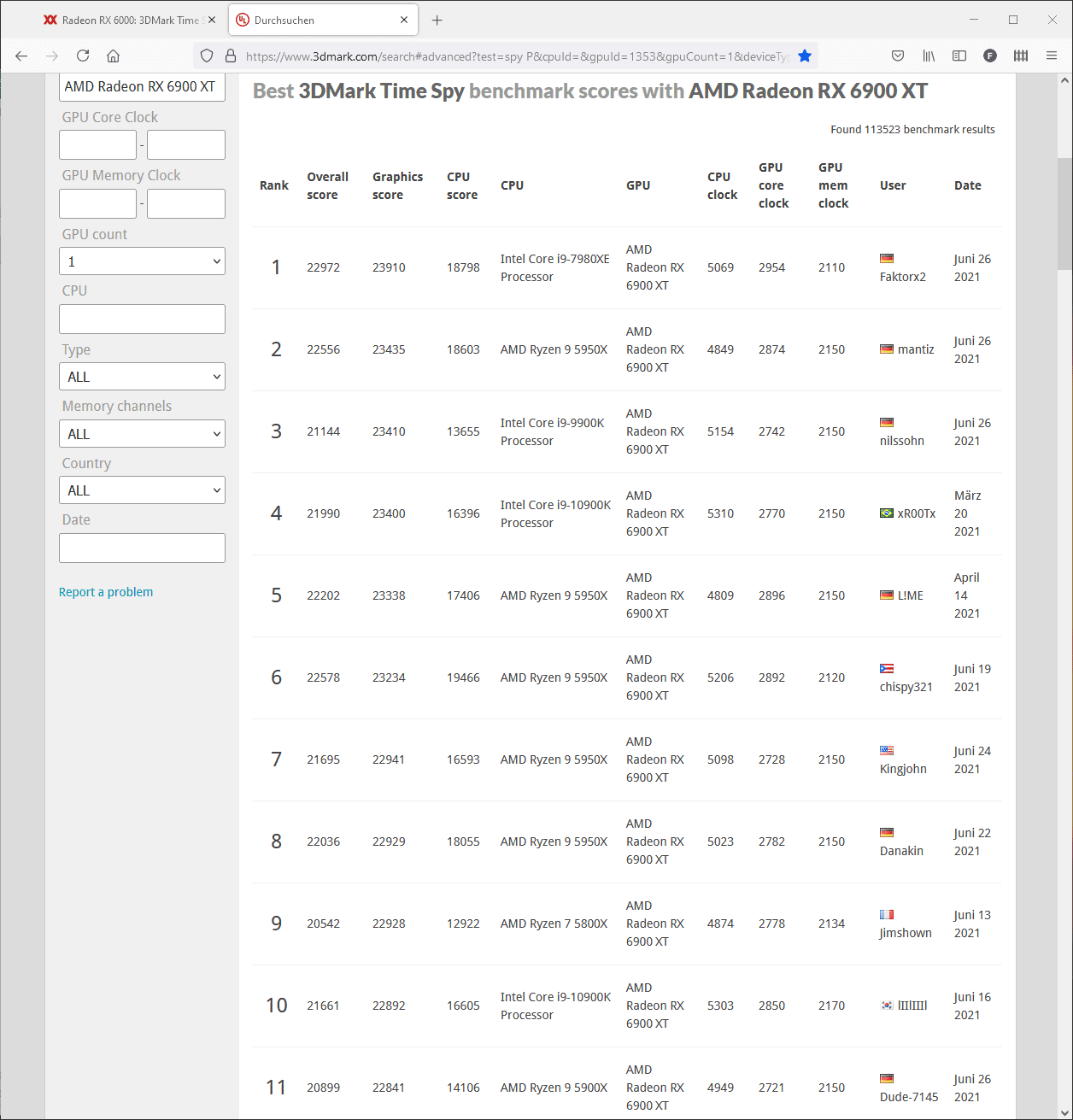Open user xR00Tx's result

pos(917,513)
